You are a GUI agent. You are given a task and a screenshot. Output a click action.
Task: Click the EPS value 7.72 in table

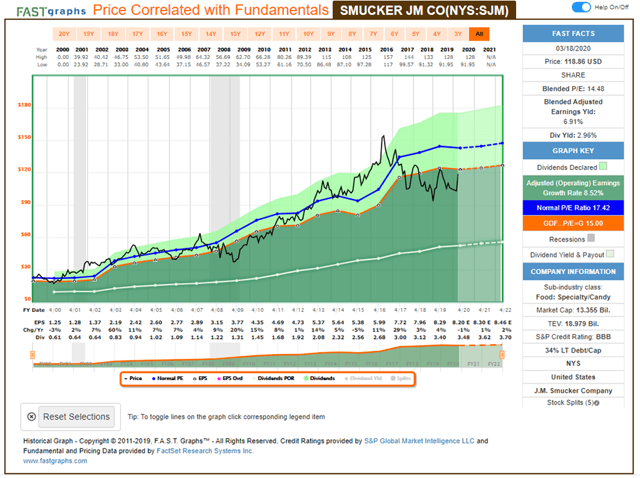pyautogui.click(x=402, y=324)
